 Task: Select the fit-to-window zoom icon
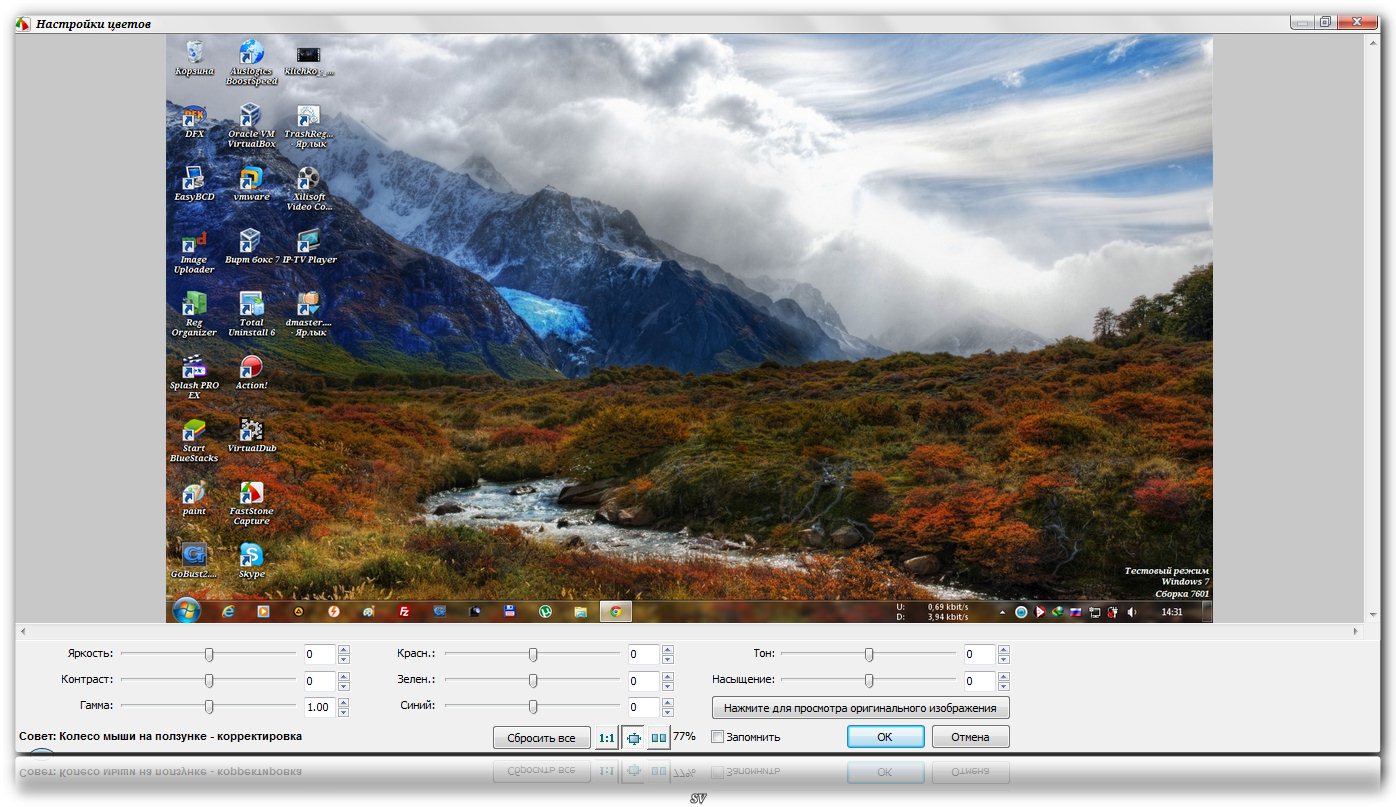click(633, 737)
